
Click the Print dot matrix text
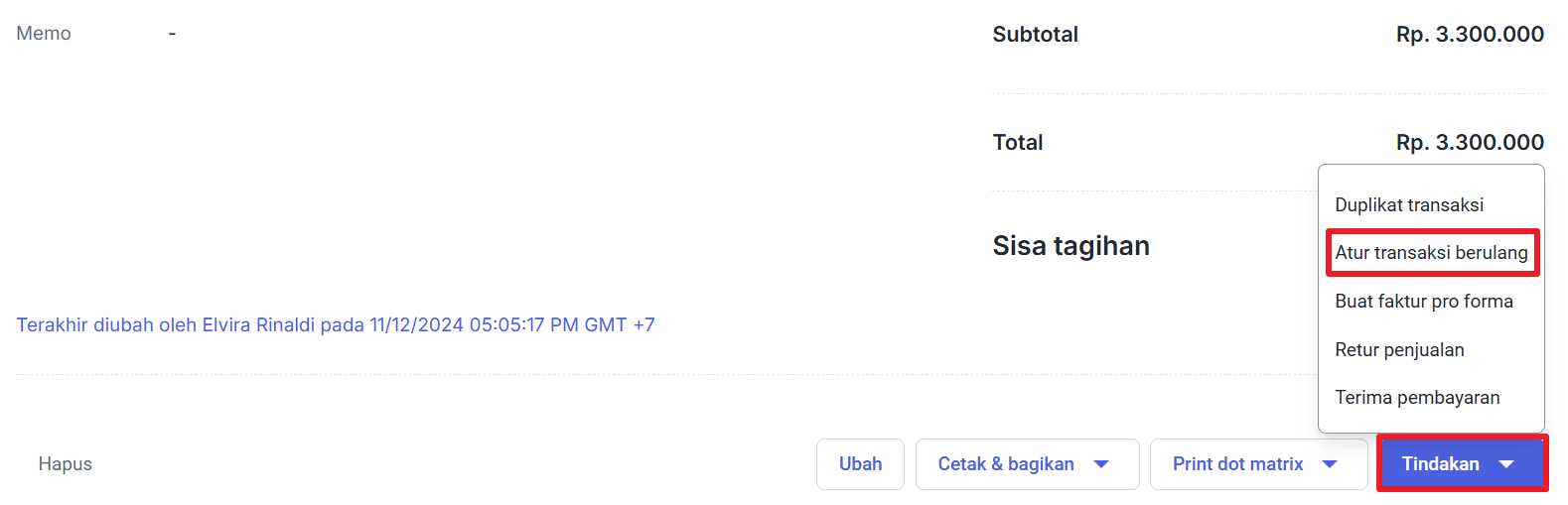[1237, 464]
